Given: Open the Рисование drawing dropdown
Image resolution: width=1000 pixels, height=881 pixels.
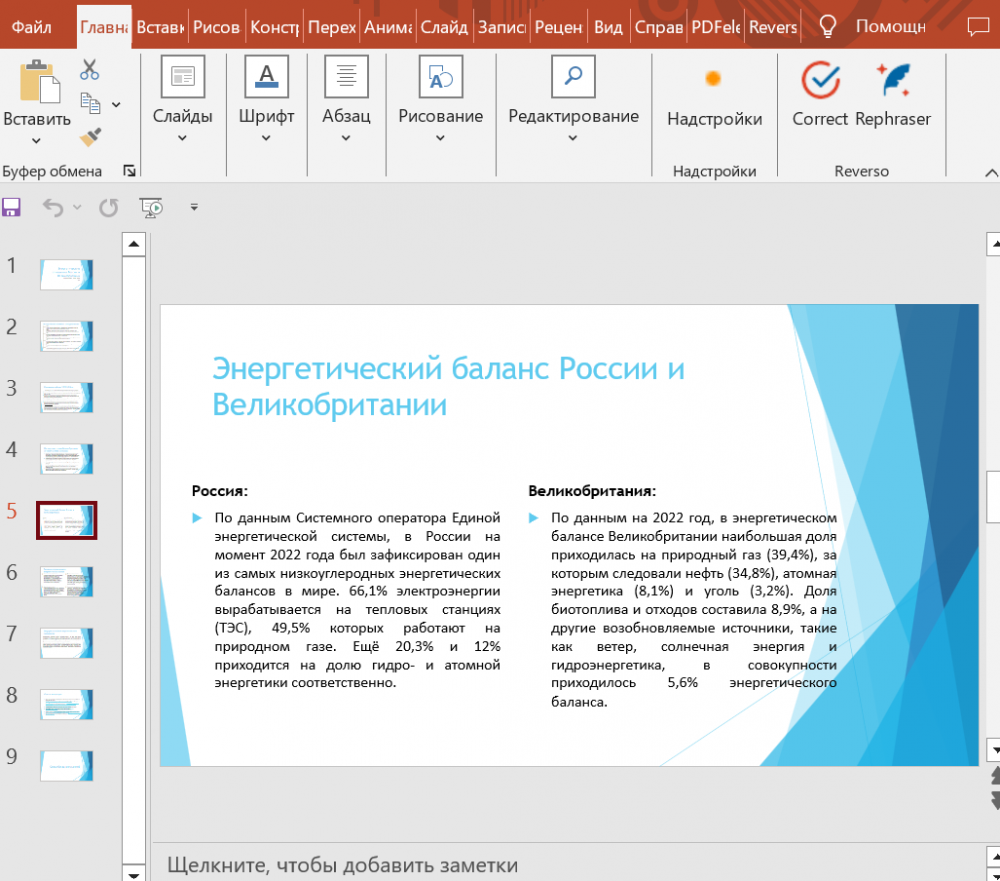Looking at the screenshot, I should click(x=440, y=100).
